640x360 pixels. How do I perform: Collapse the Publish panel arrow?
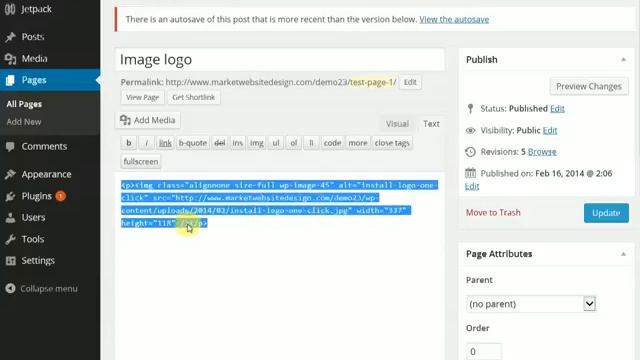623,60
